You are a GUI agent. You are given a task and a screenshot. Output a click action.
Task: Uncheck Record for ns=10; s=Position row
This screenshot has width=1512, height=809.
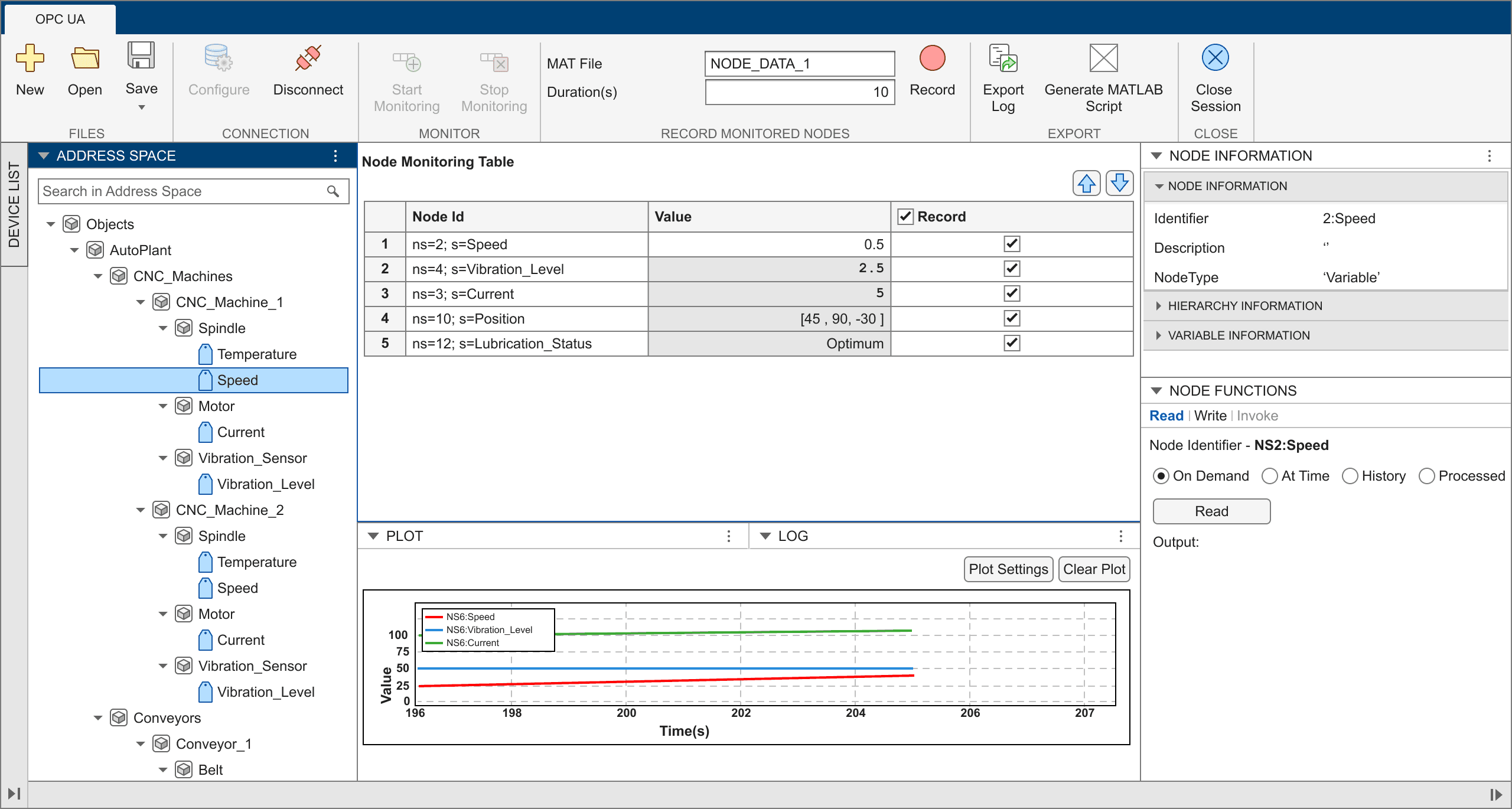1012,318
